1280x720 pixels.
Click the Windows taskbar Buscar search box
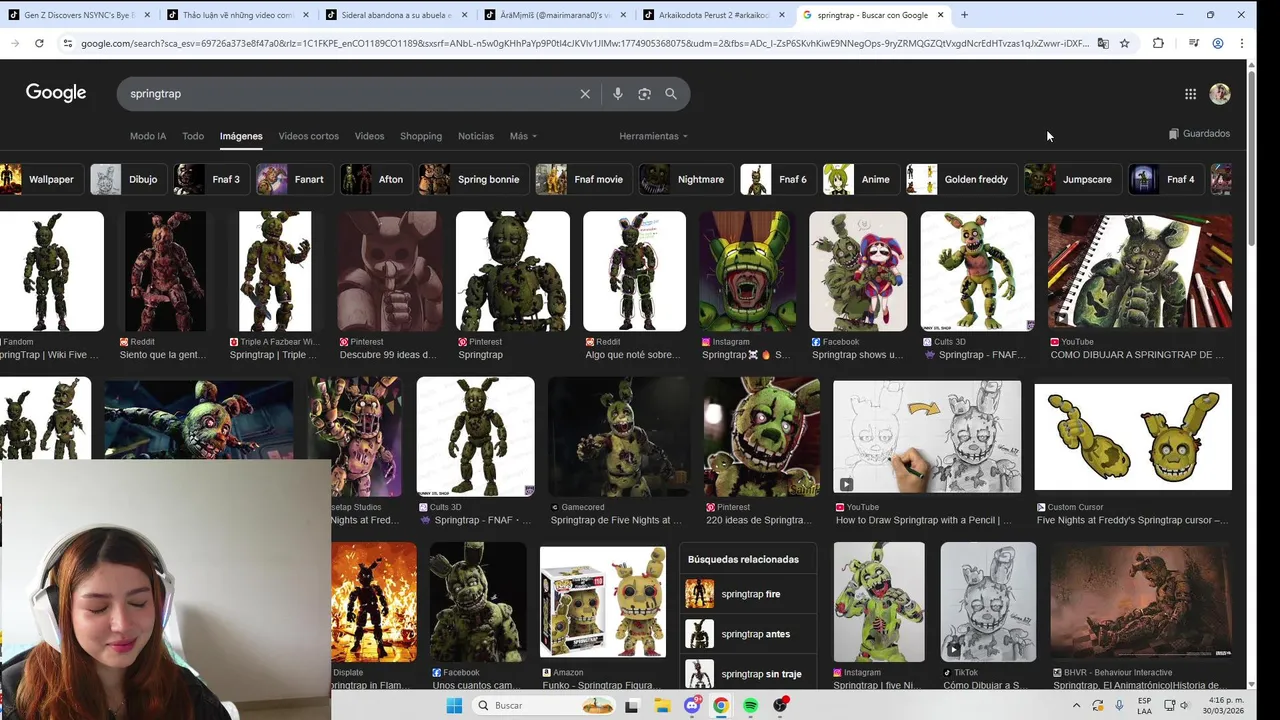click(545, 706)
